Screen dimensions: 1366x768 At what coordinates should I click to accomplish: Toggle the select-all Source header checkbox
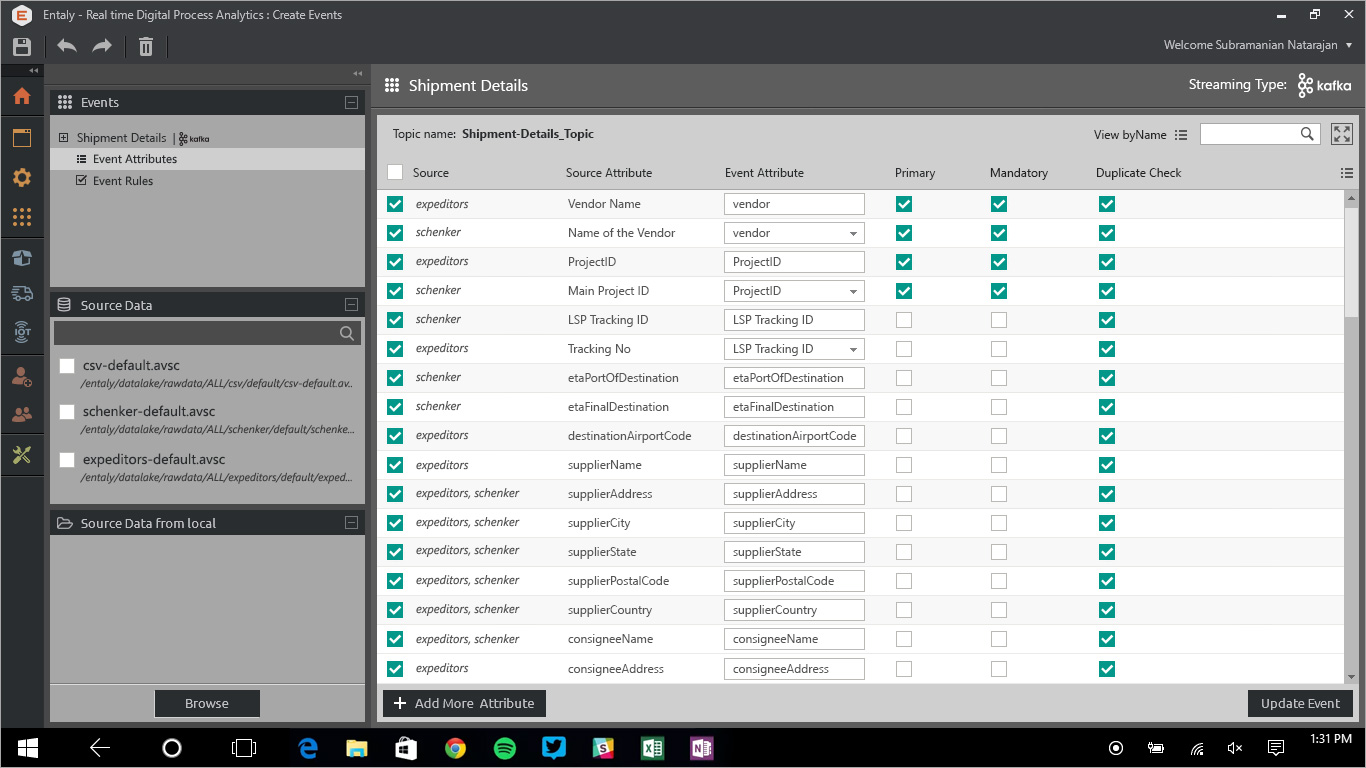[395, 172]
